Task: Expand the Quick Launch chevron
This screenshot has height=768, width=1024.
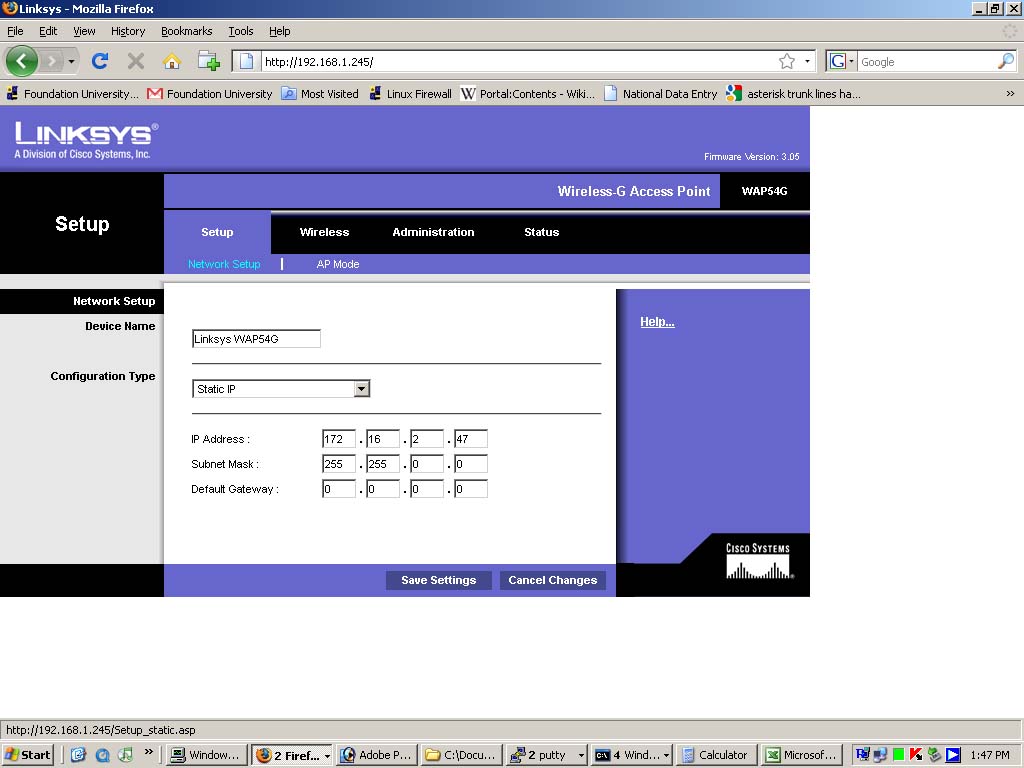Action: point(148,752)
